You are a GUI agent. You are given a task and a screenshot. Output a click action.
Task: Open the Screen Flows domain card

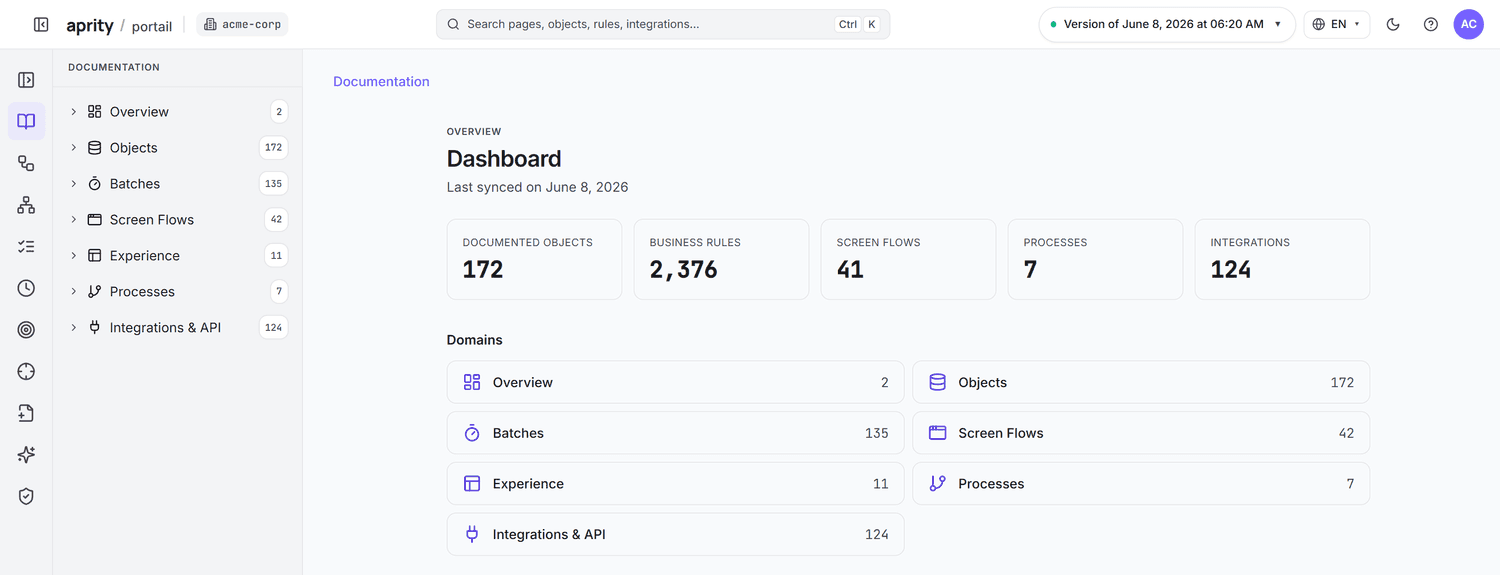pyautogui.click(x=1141, y=433)
